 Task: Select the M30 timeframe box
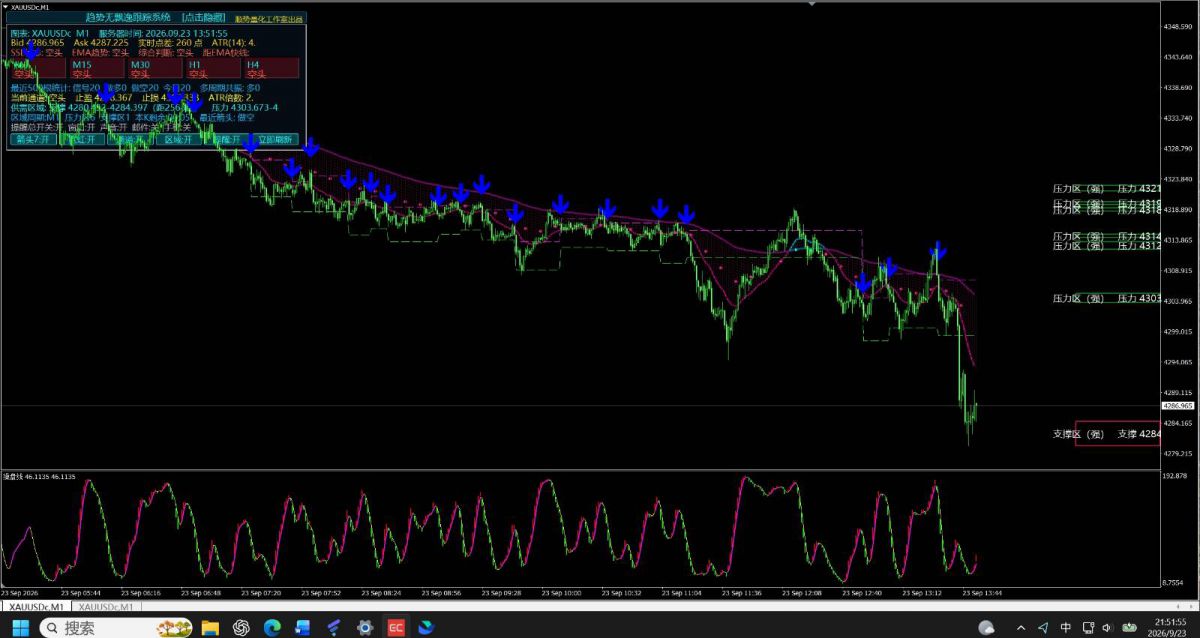pos(154,68)
